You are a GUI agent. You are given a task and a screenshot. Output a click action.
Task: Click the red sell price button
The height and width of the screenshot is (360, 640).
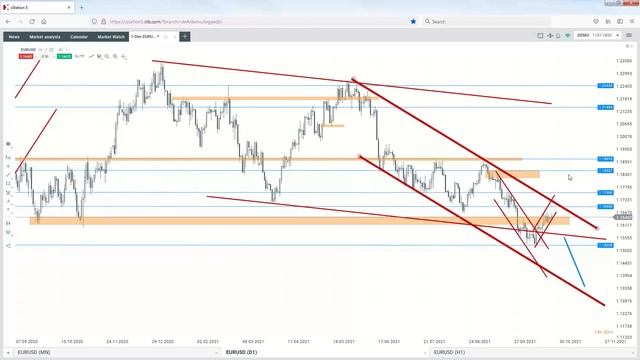pos(26,56)
